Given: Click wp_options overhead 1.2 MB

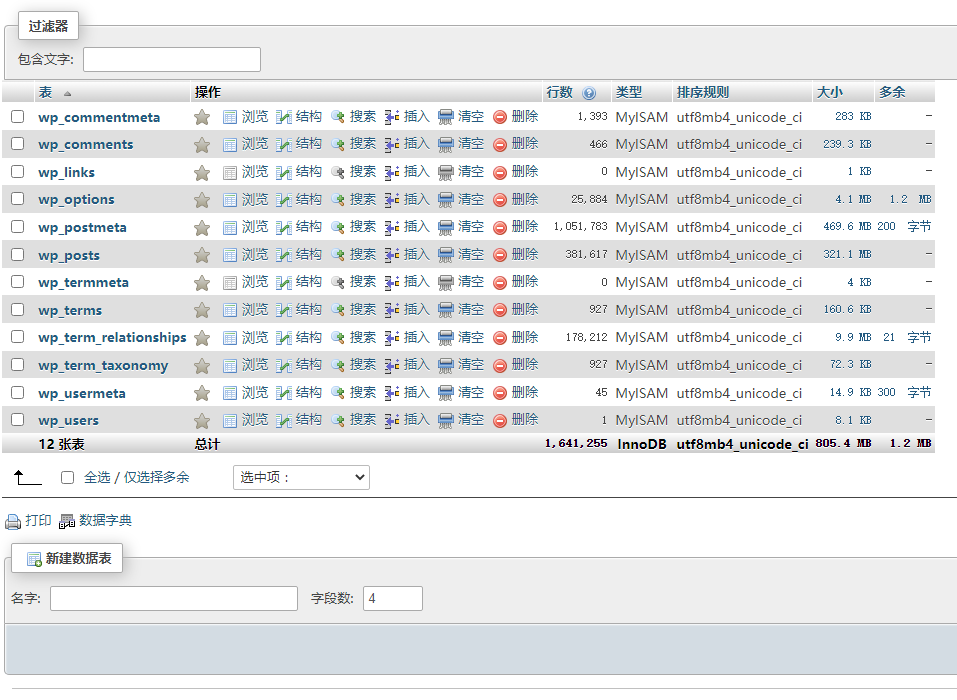Looking at the screenshot, I should pyautogui.click(x=910, y=200).
